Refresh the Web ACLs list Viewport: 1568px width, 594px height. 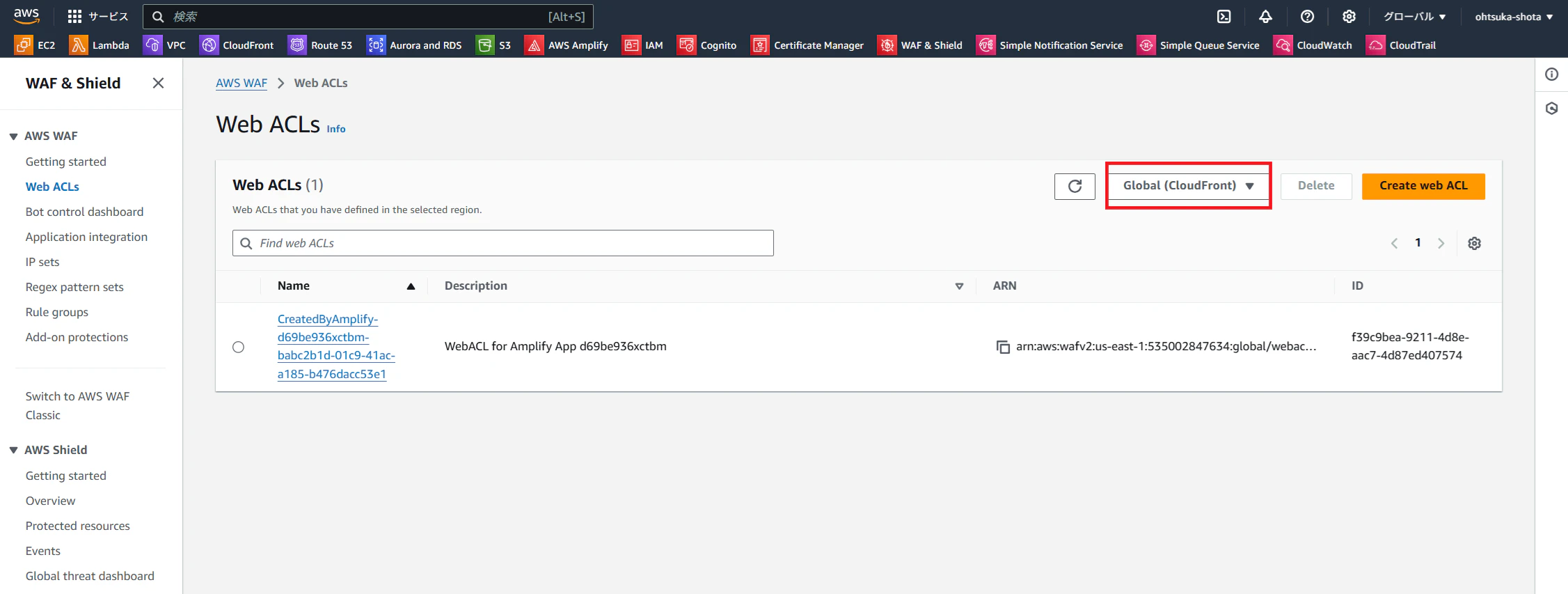click(x=1075, y=186)
